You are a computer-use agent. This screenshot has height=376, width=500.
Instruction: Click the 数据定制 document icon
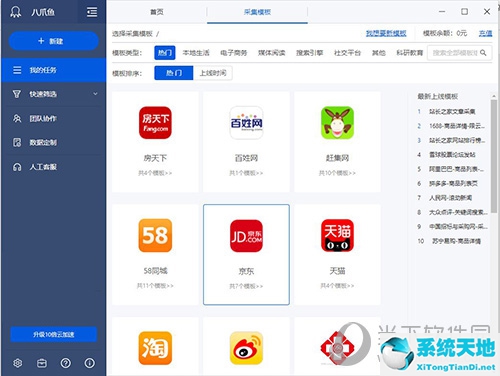pyautogui.click(x=17, y=142)
